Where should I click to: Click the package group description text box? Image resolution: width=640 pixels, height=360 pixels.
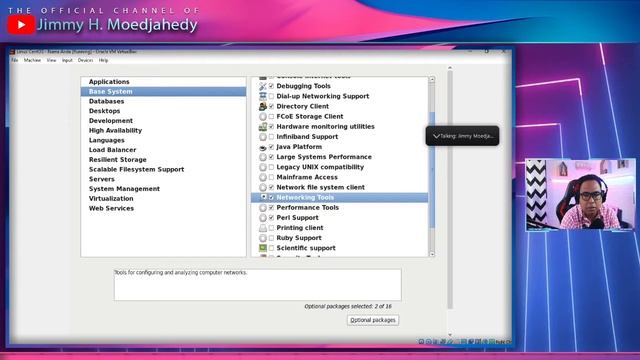tap(258, 285)
